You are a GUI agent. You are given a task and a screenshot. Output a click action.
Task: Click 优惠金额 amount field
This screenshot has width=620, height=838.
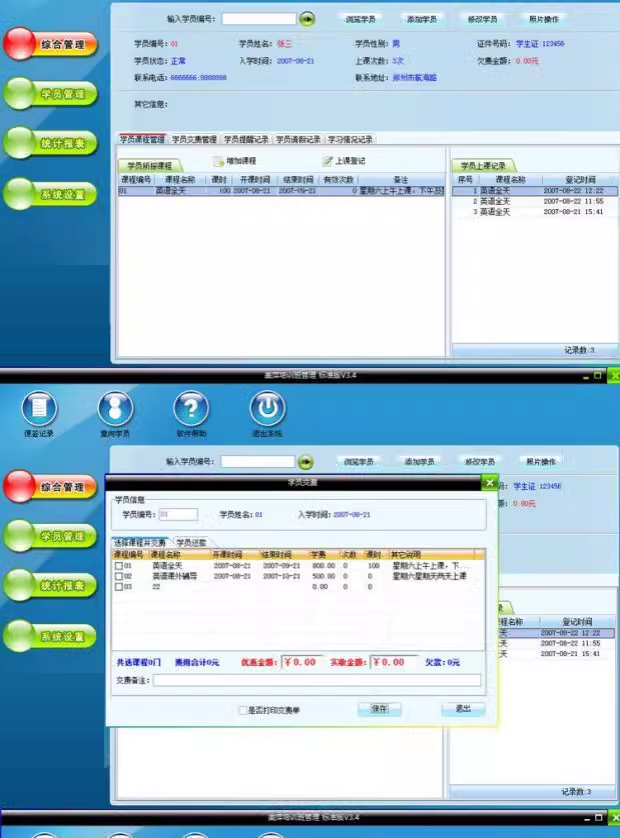303,662
